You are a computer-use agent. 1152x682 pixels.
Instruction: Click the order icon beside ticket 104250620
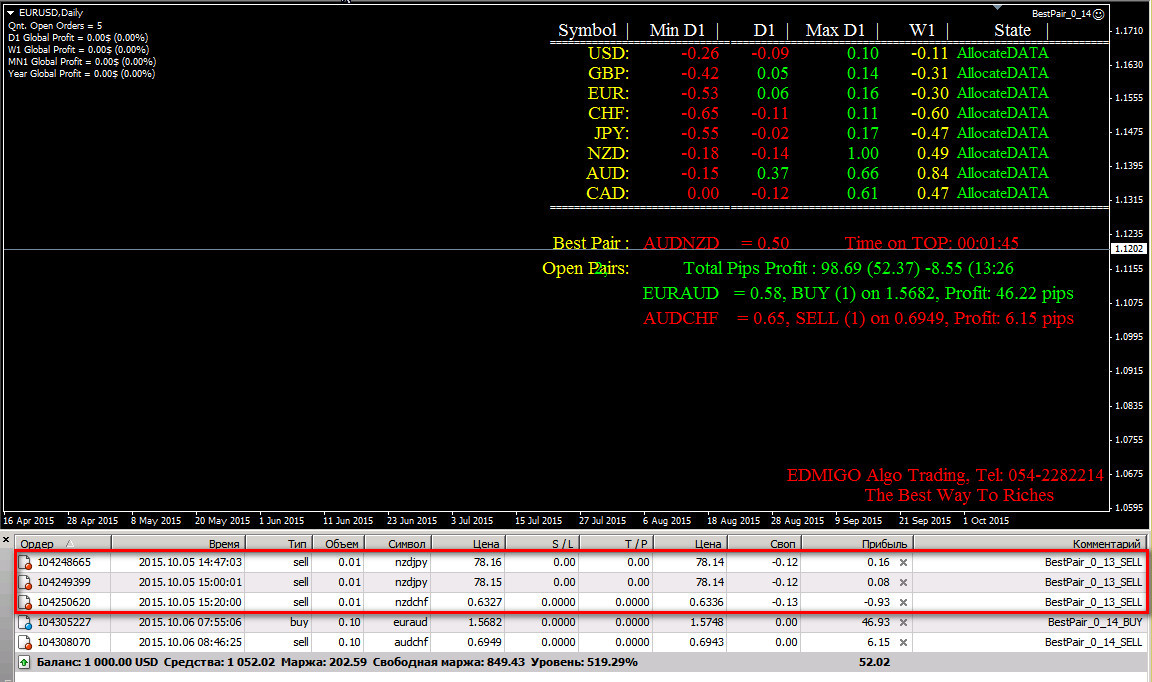(25, 603)
